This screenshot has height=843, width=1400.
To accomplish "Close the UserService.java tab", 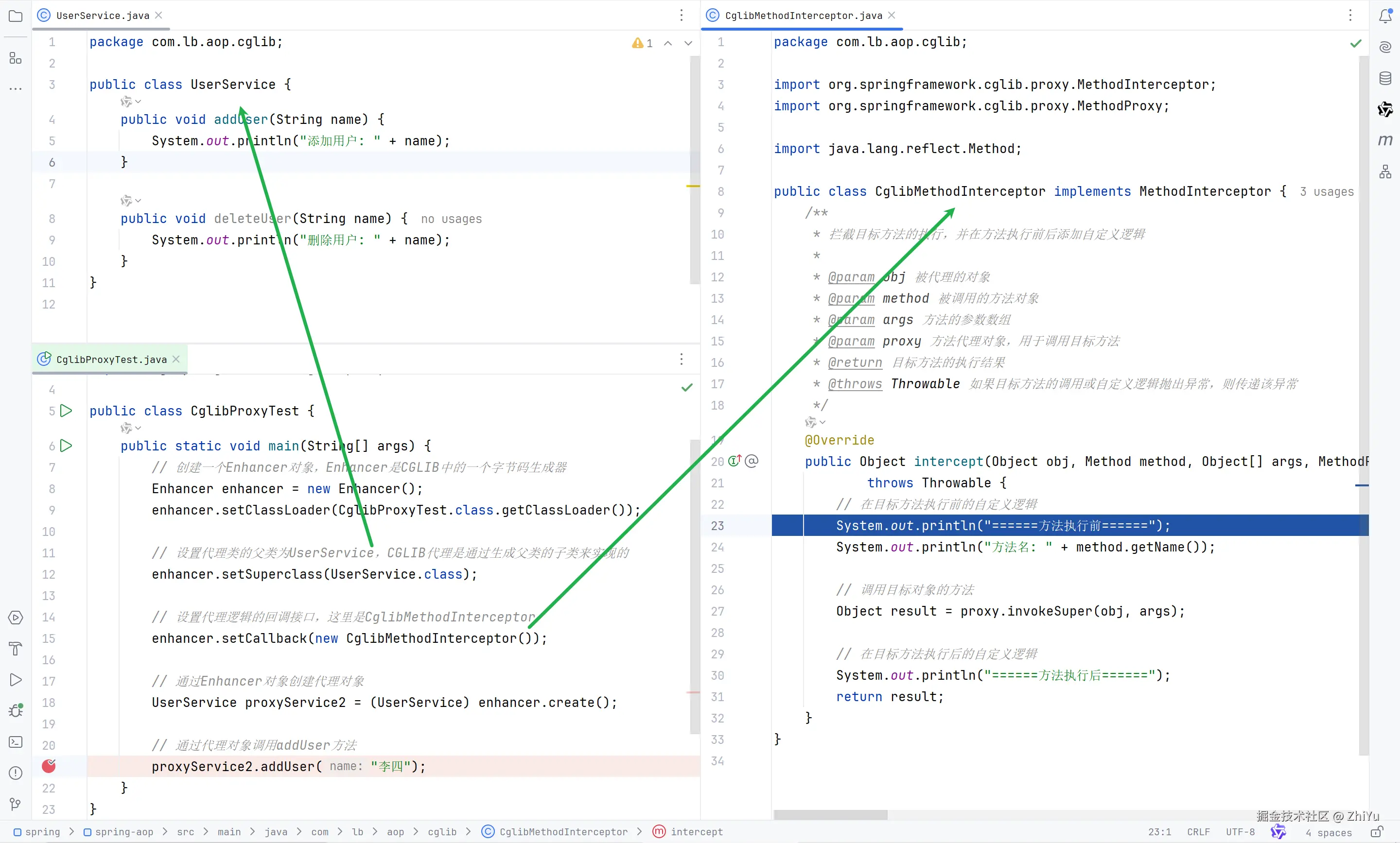I will (159, 16).
